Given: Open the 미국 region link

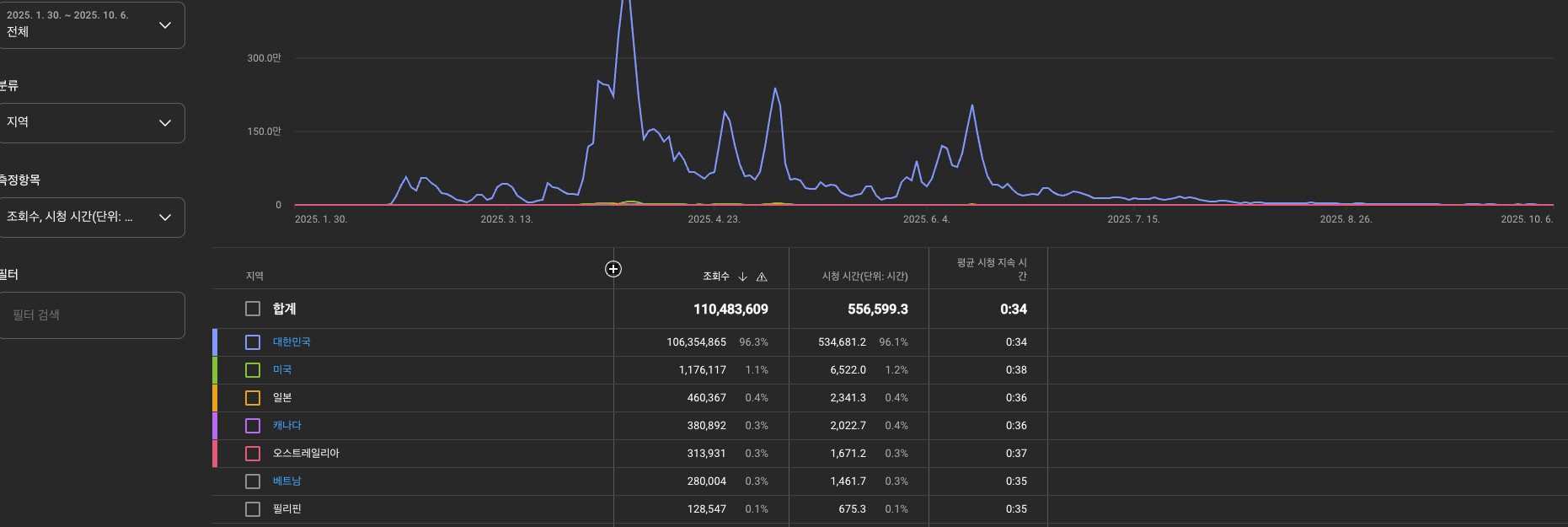Looking at the screenshot, I should coord(282,370).
